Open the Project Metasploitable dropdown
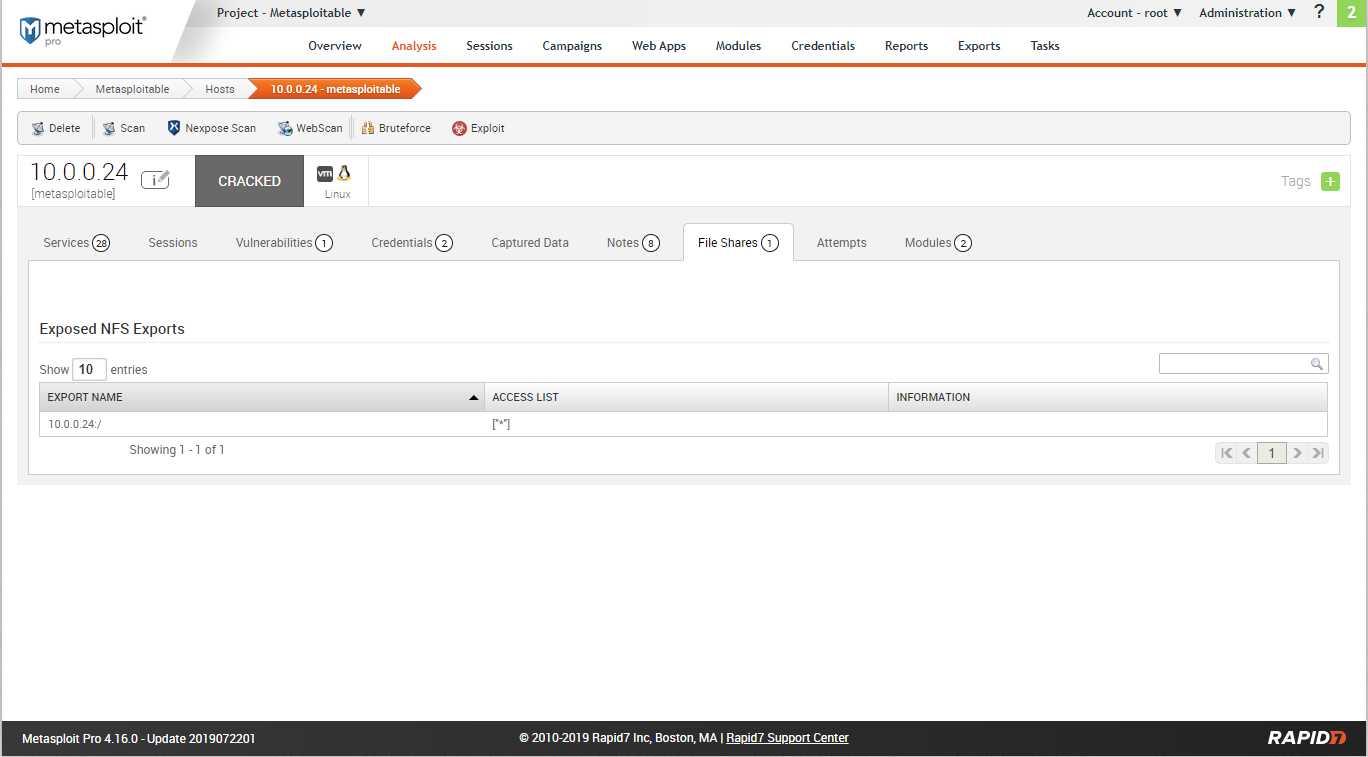The width and height of the screenshot is (1368, 757). (291, 13)
